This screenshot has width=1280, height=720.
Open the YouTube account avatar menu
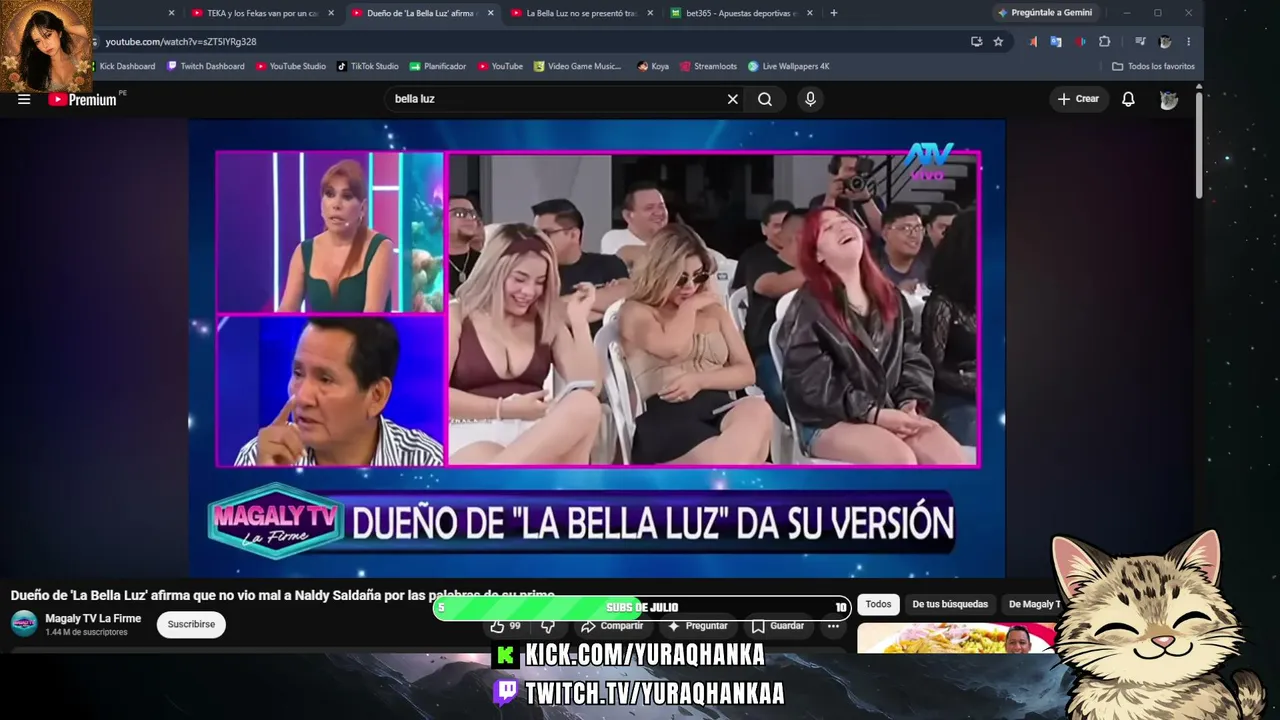coord(1168,99)
